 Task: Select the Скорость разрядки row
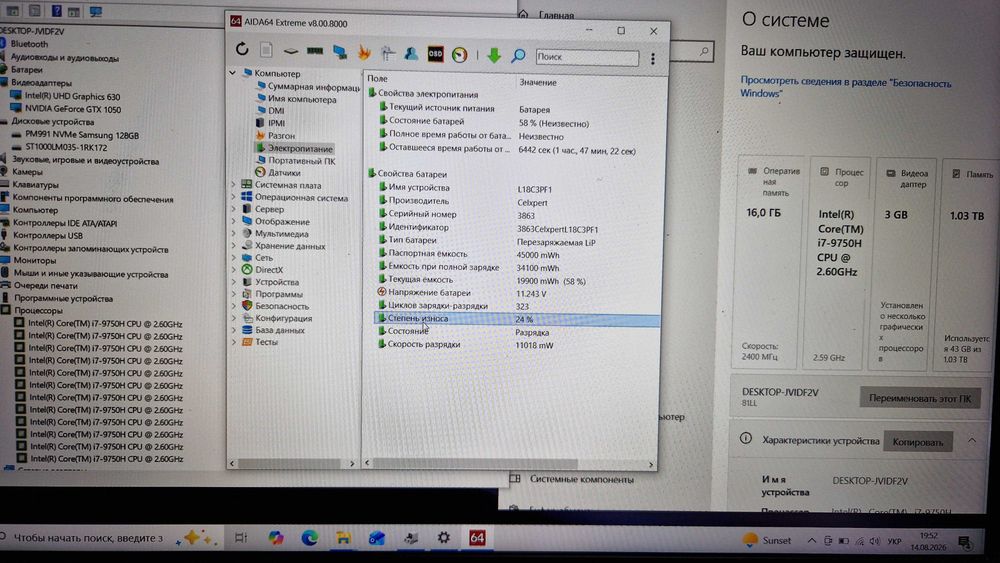point(517,345)
